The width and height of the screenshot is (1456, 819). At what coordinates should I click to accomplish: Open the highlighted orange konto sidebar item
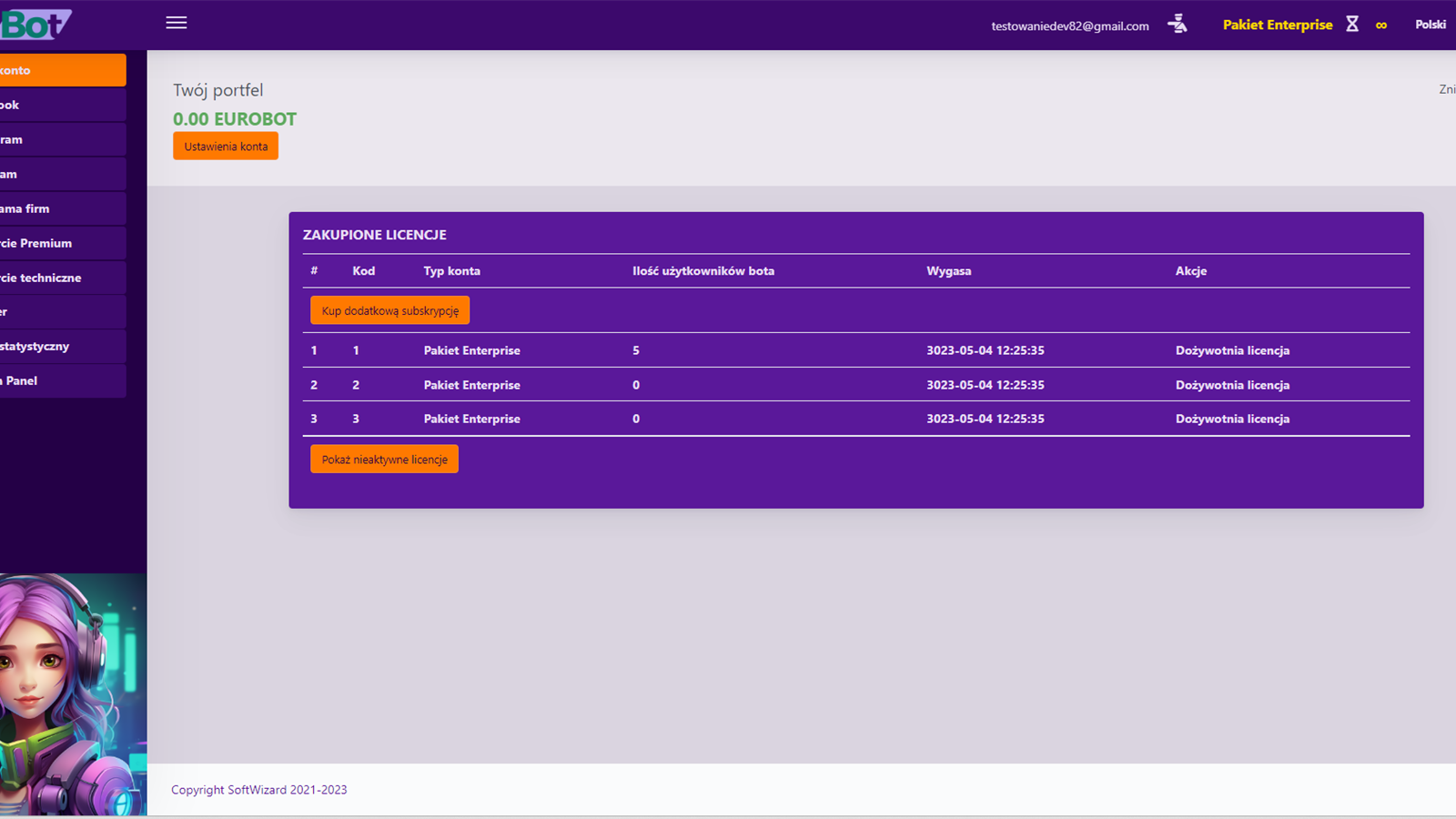coord(62,70)
